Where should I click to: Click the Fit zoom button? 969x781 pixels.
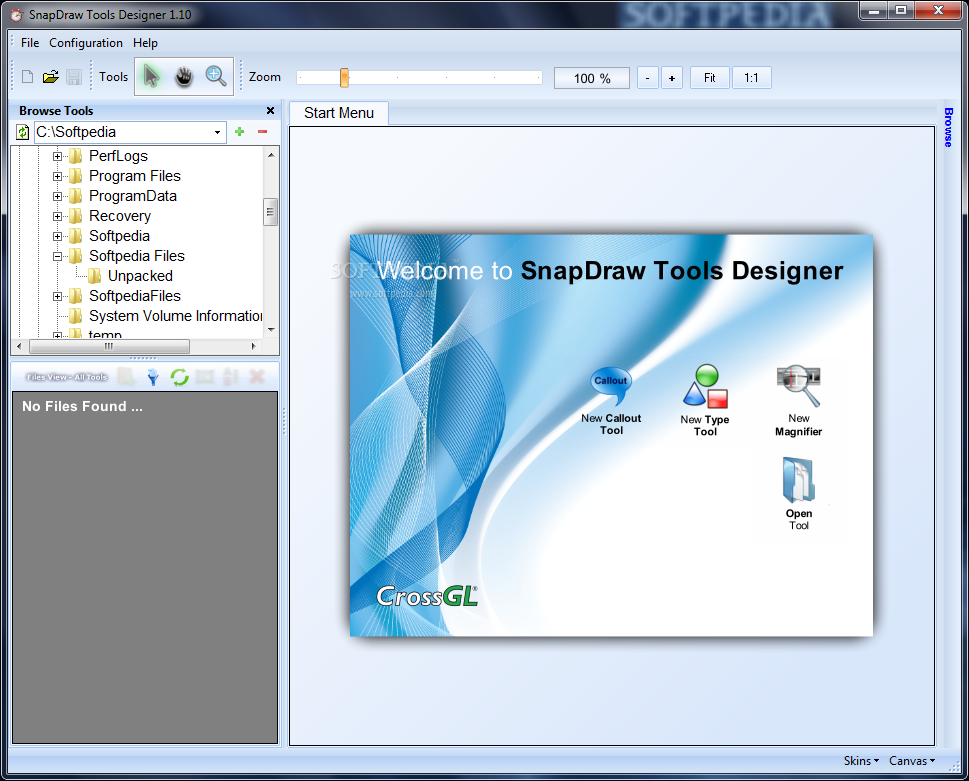709,78
